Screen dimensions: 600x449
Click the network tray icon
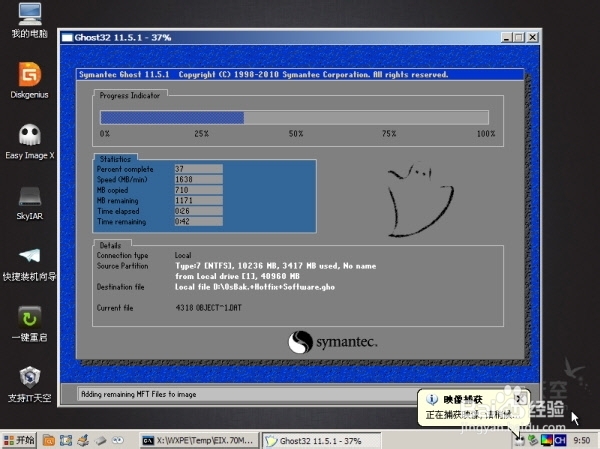[x=533, y=441]
